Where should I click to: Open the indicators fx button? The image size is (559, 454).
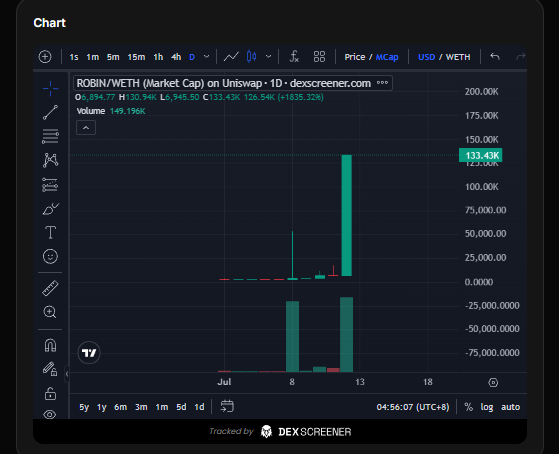294,57
